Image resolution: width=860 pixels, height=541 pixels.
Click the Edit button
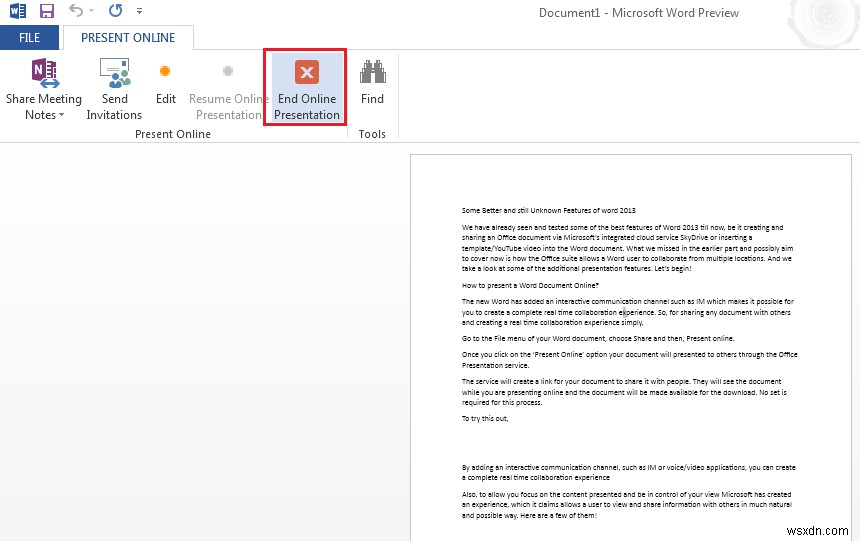point(165,84)
